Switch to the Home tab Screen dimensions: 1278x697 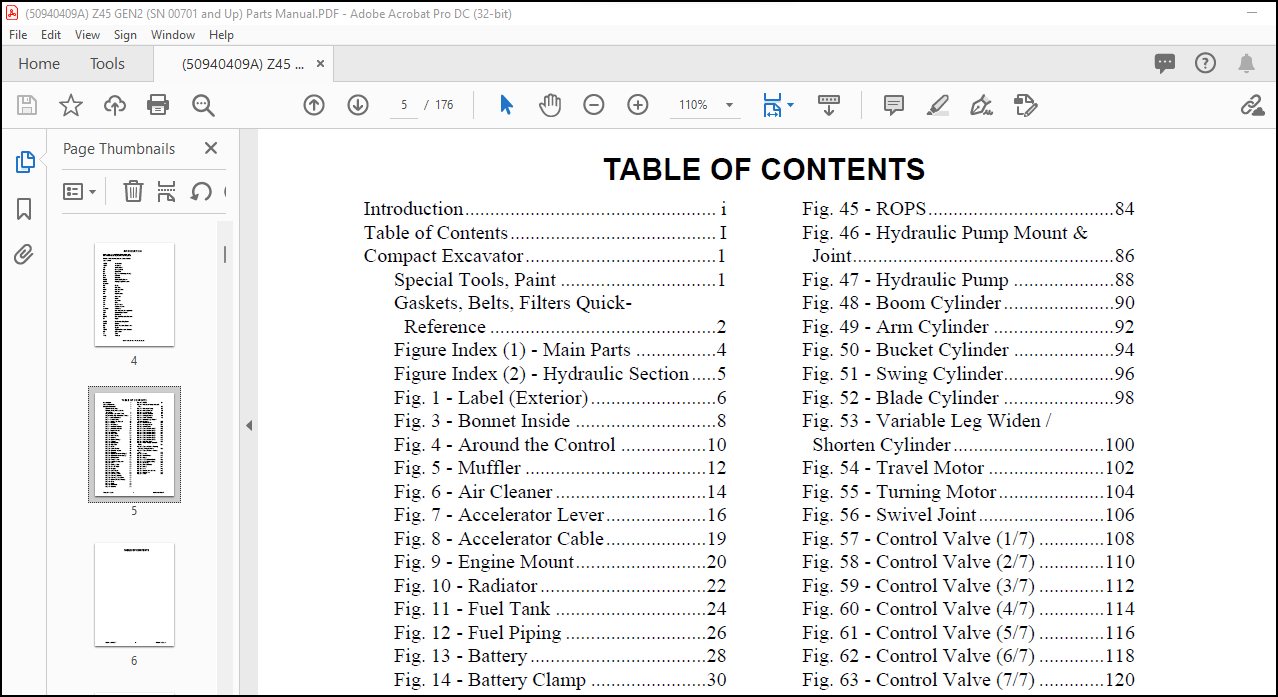tap(39, 63)
